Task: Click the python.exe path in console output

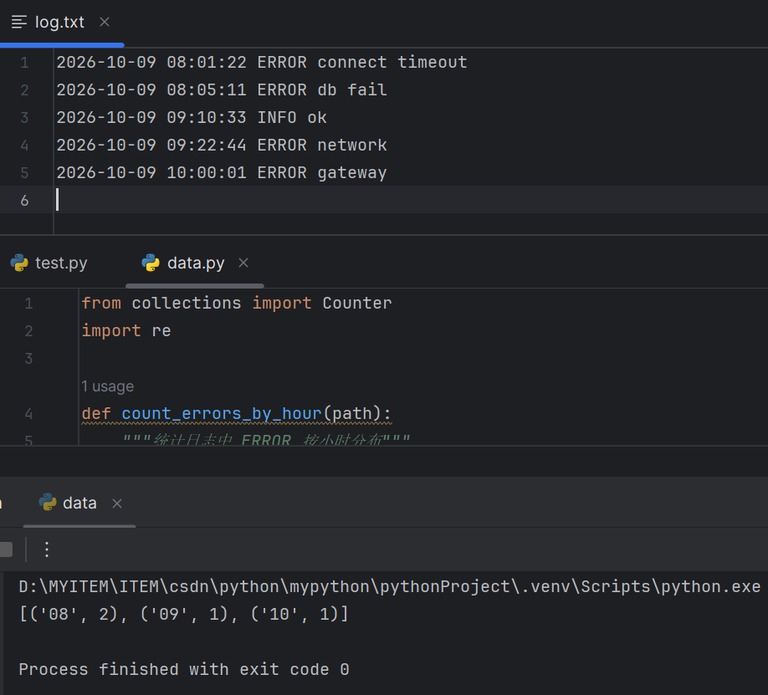Action: pos(390,586)
